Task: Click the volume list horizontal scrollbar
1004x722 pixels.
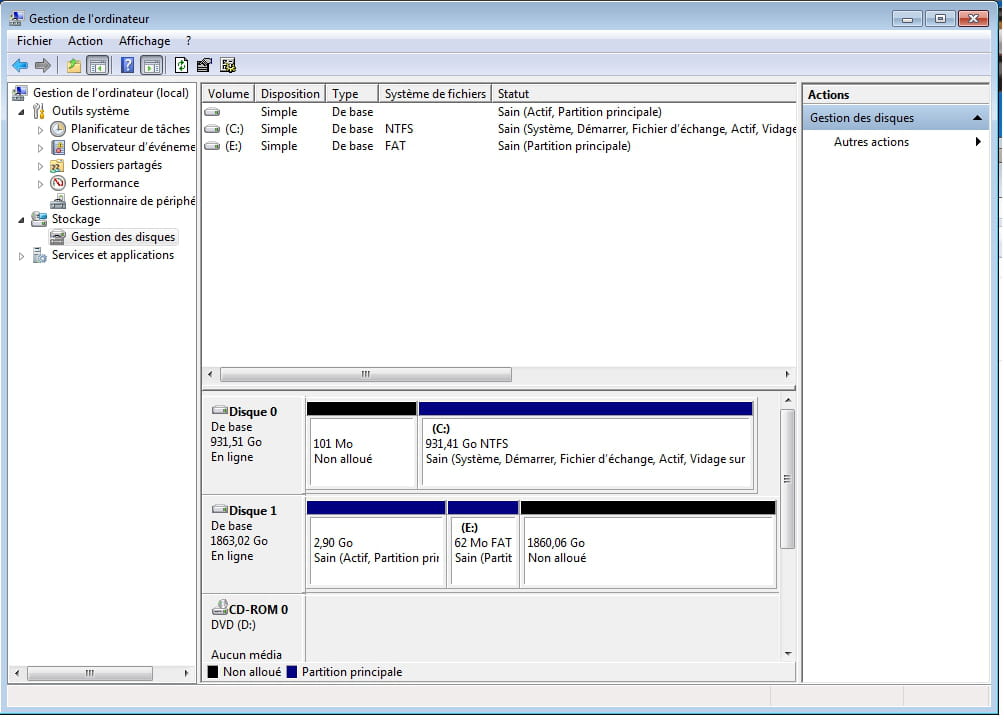Action: click(x=365, y=375)
